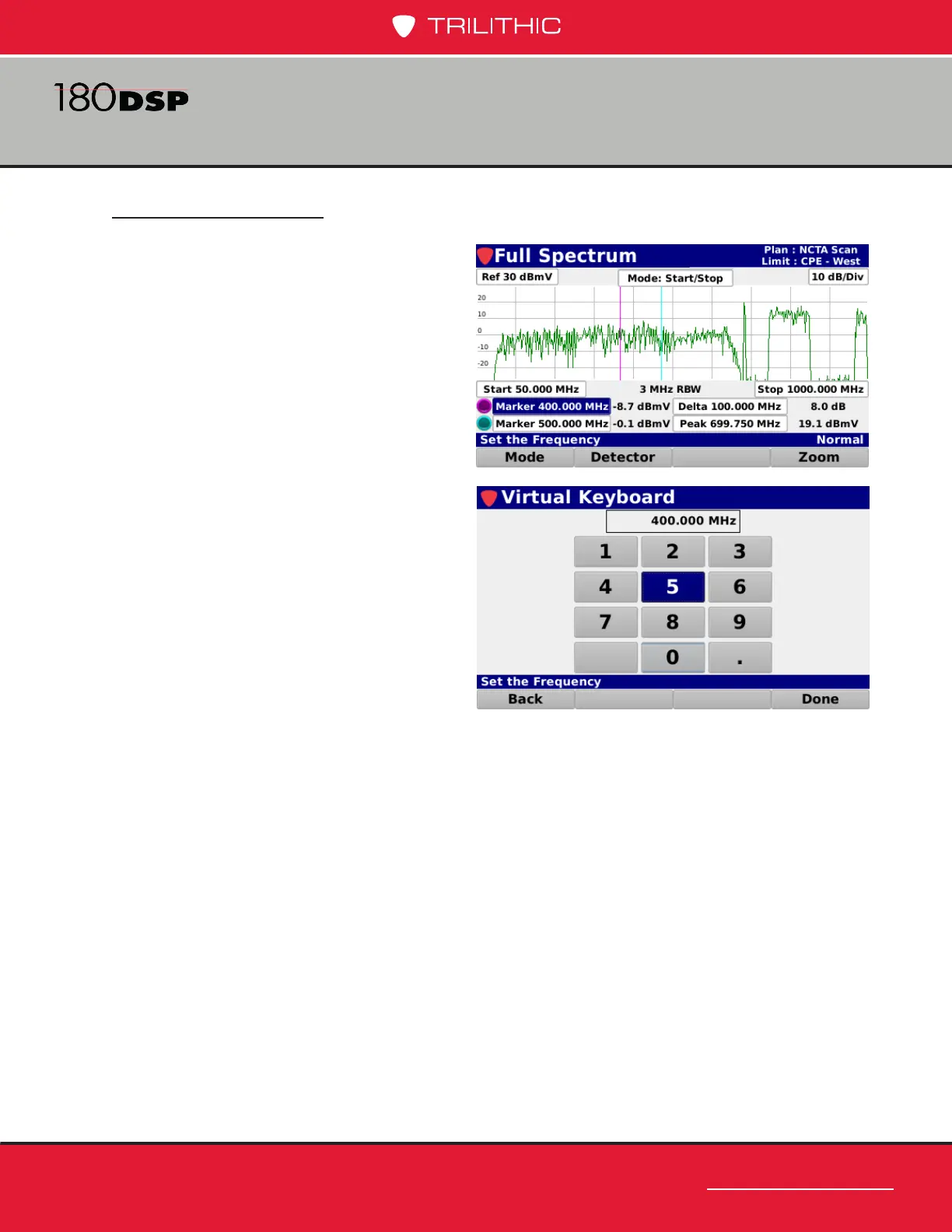This screenshot has height=1232, width=952.
Task: Click the -8.7 dBmV marker reading
Action: coord(641,406)
